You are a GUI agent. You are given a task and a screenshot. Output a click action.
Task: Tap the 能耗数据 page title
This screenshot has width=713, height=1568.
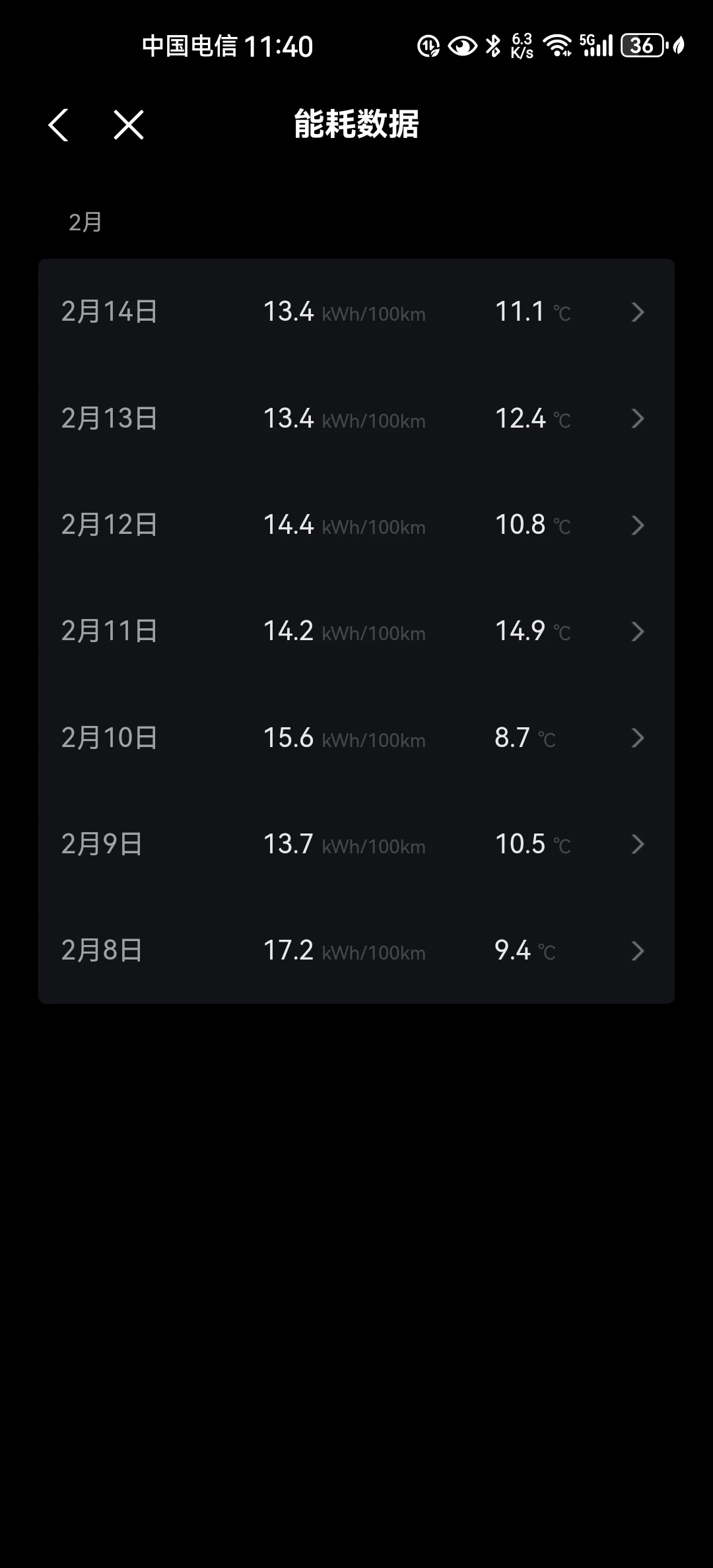[356, 124]
